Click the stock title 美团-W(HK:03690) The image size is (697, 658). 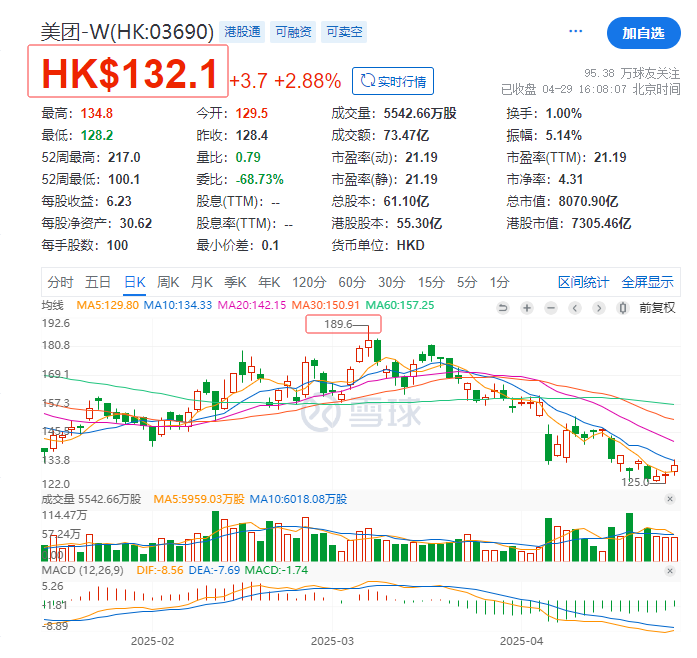click(127, 32)
